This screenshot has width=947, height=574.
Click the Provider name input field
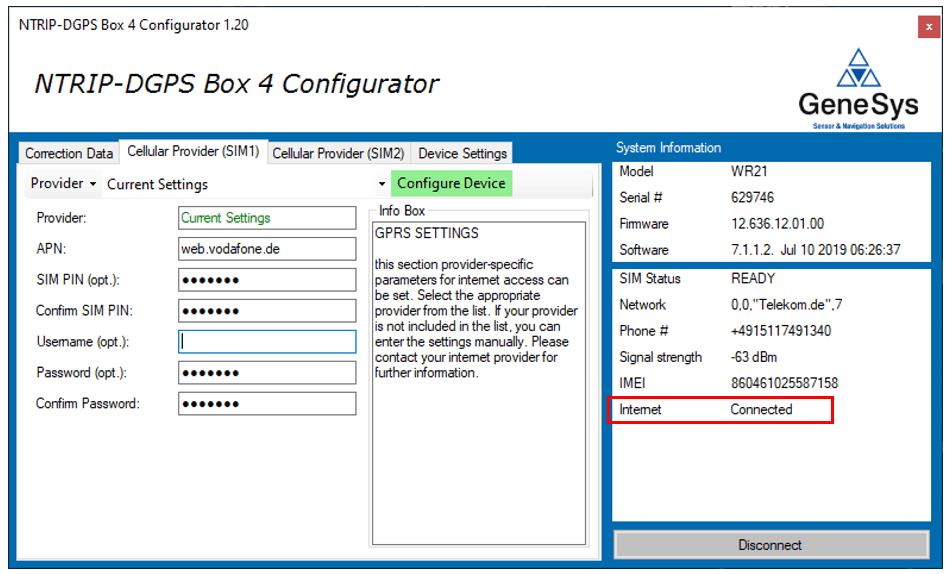click(267, 218)
